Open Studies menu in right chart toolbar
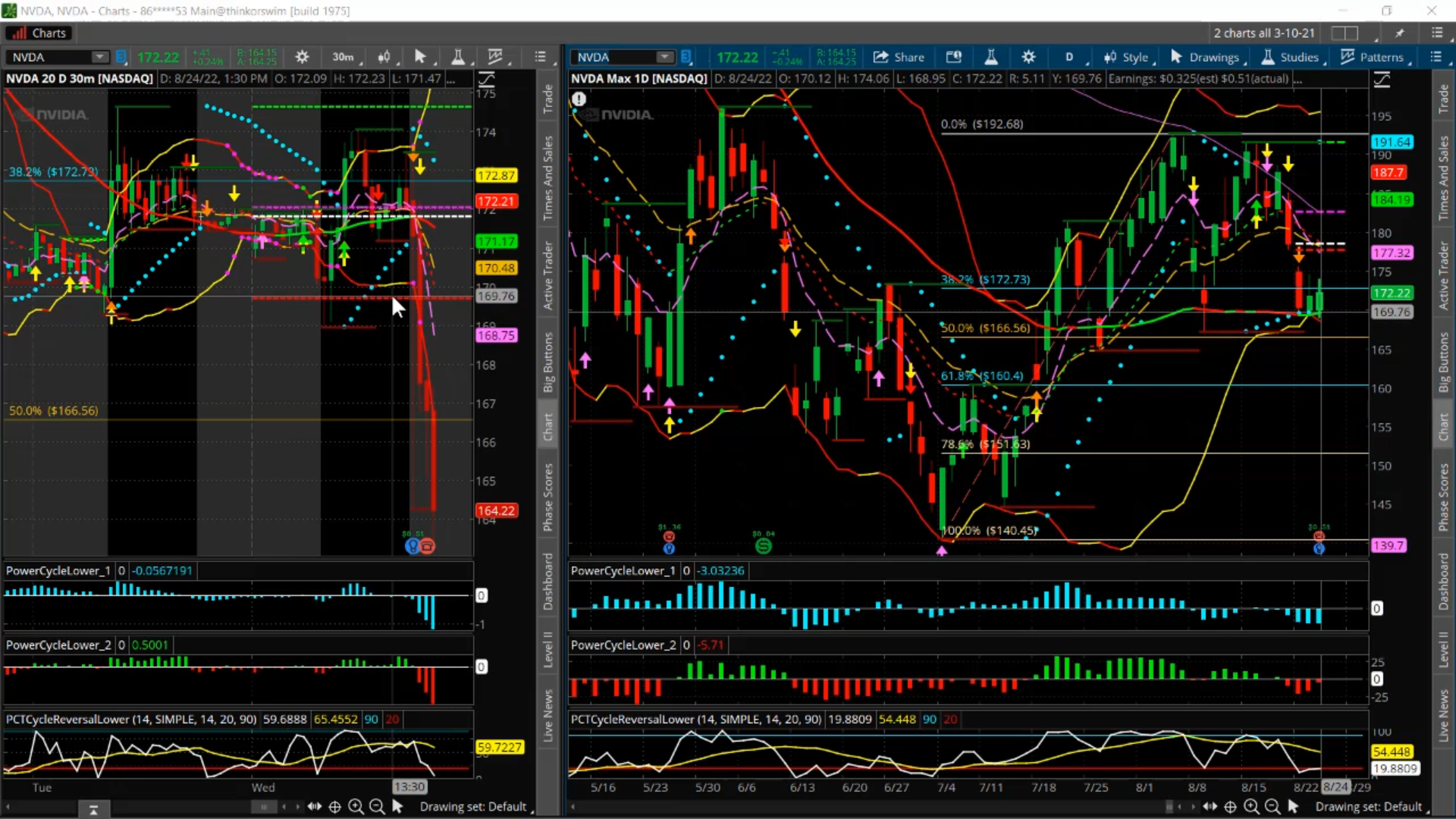This screenshot has height=819, width=1456. pyautogui.click(x=1290, y=57)
